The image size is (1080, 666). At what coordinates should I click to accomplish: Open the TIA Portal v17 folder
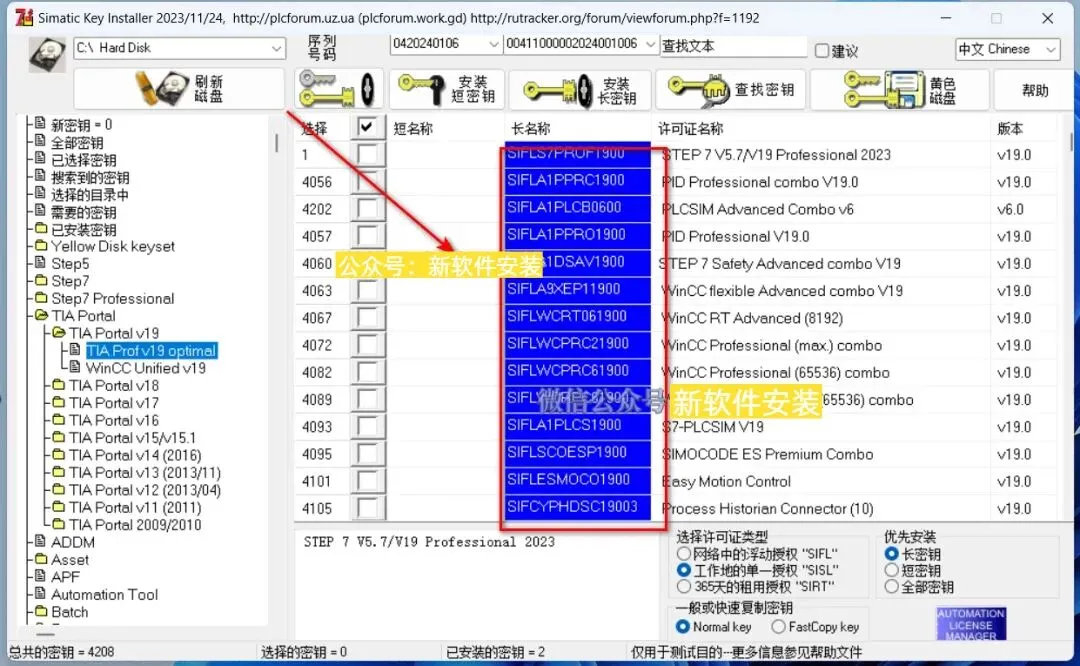pyautogui.click(x=114, y=403)
